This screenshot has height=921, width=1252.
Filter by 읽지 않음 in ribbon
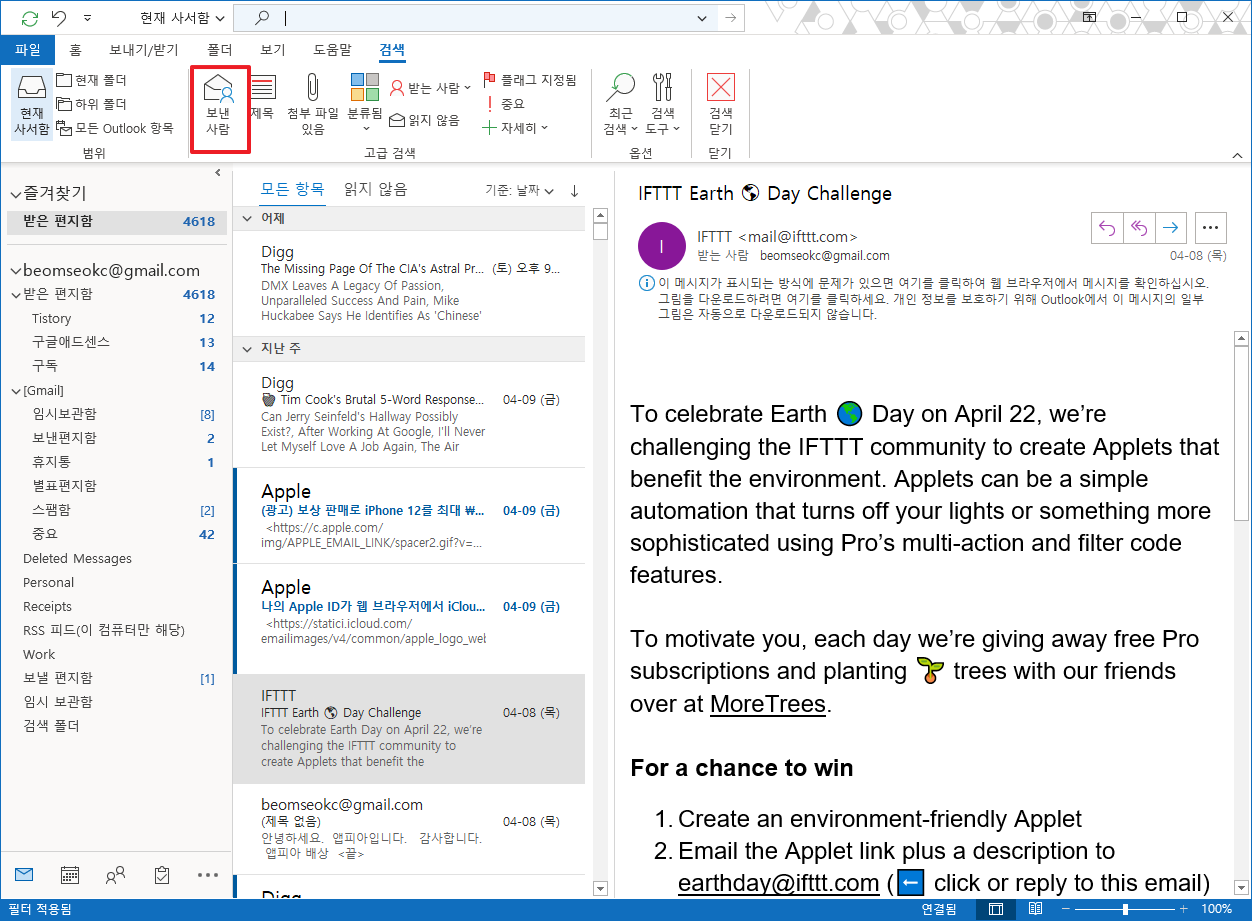pyautogui.click(x=425, y=120)
